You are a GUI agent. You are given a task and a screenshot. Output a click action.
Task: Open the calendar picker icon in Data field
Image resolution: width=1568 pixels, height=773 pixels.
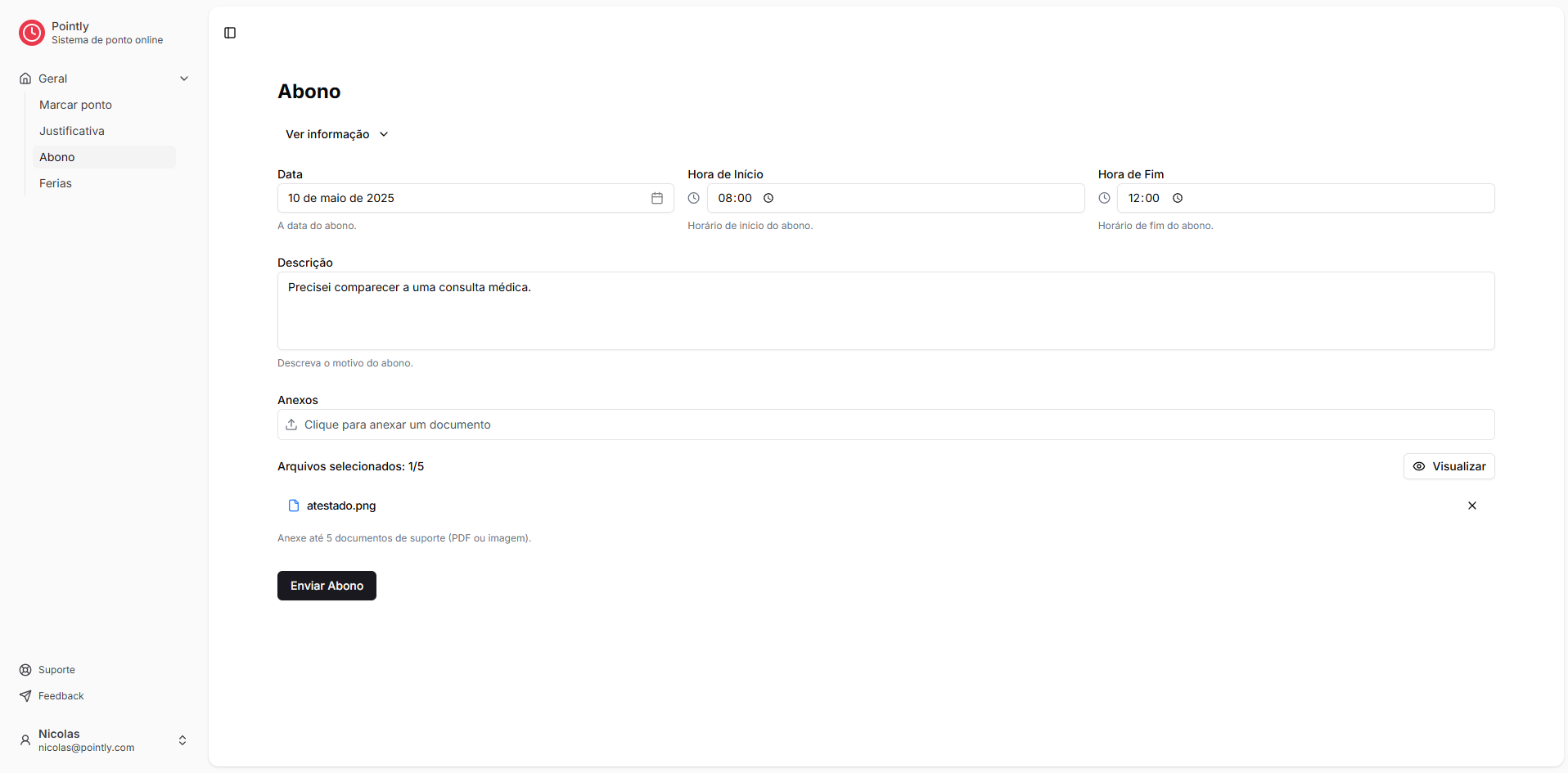pos(656,198)
